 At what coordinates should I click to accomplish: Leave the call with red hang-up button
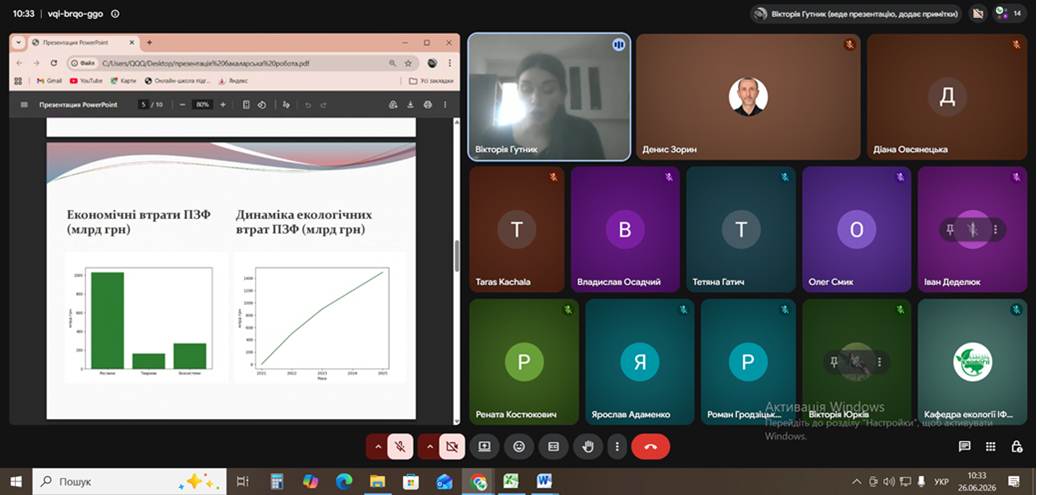(x=651, y=447)
